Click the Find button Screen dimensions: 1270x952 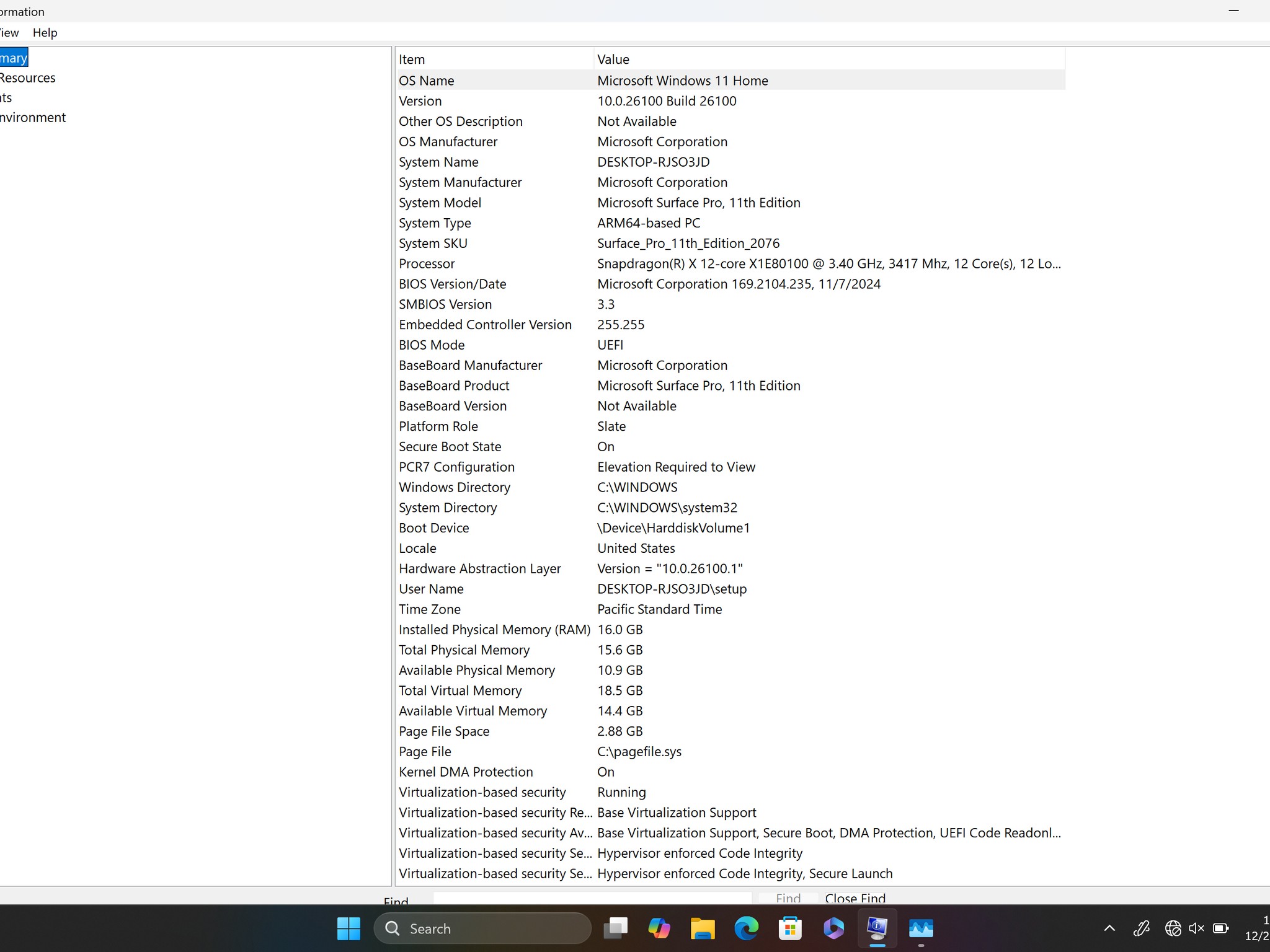click(x=786, y=899)
